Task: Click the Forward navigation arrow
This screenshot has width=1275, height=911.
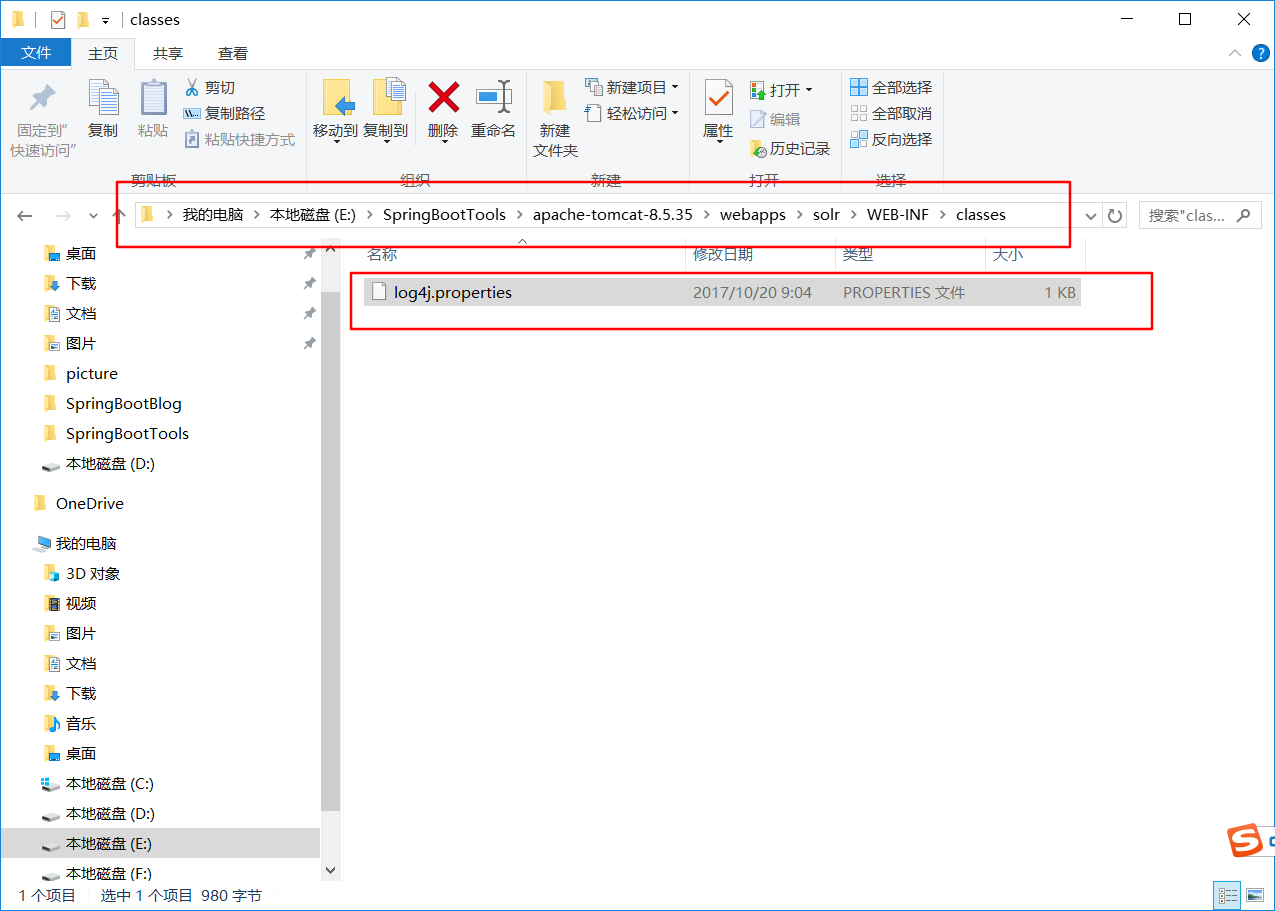Action: (x=63, y=215)
